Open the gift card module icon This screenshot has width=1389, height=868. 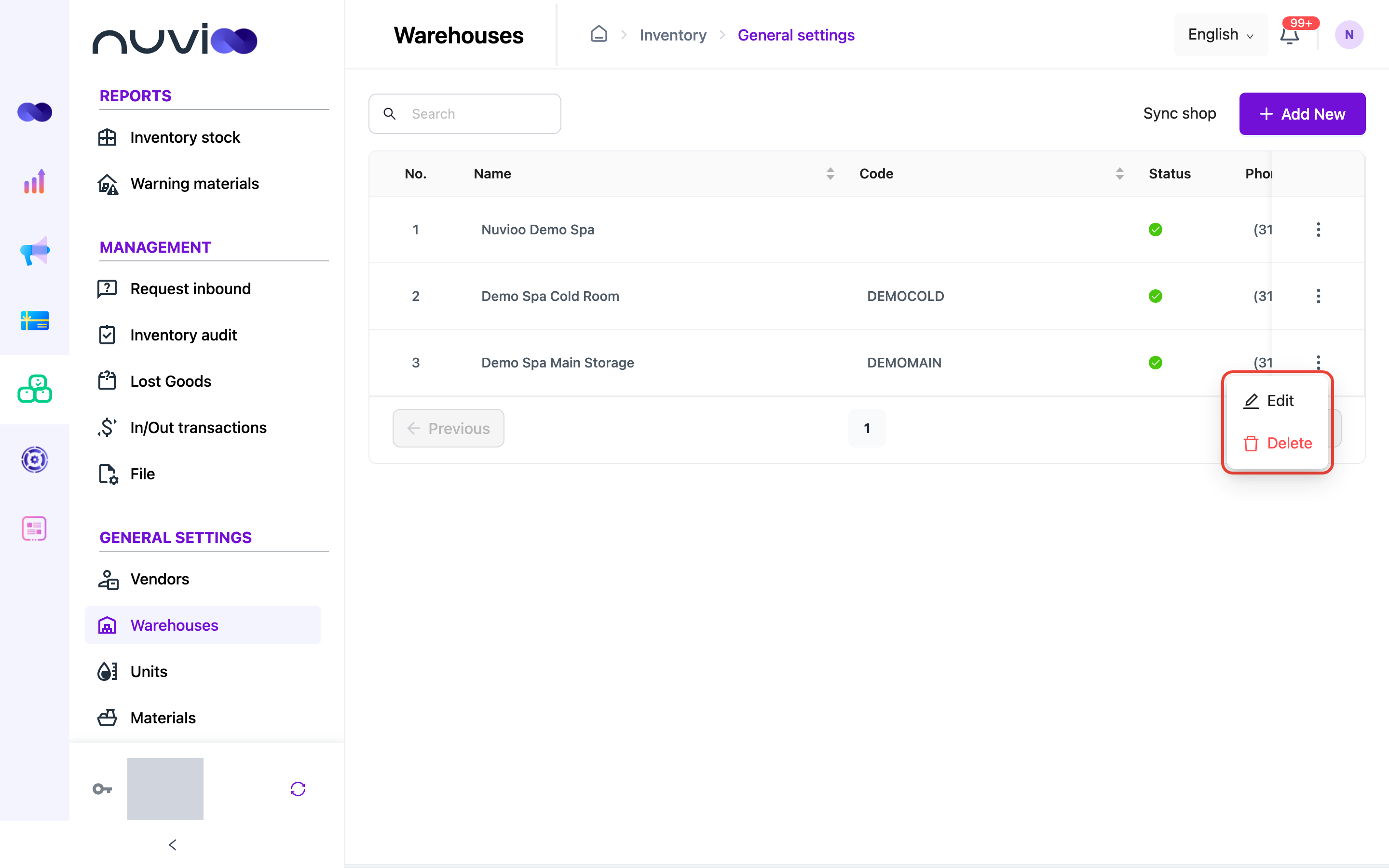pos(34,320)
